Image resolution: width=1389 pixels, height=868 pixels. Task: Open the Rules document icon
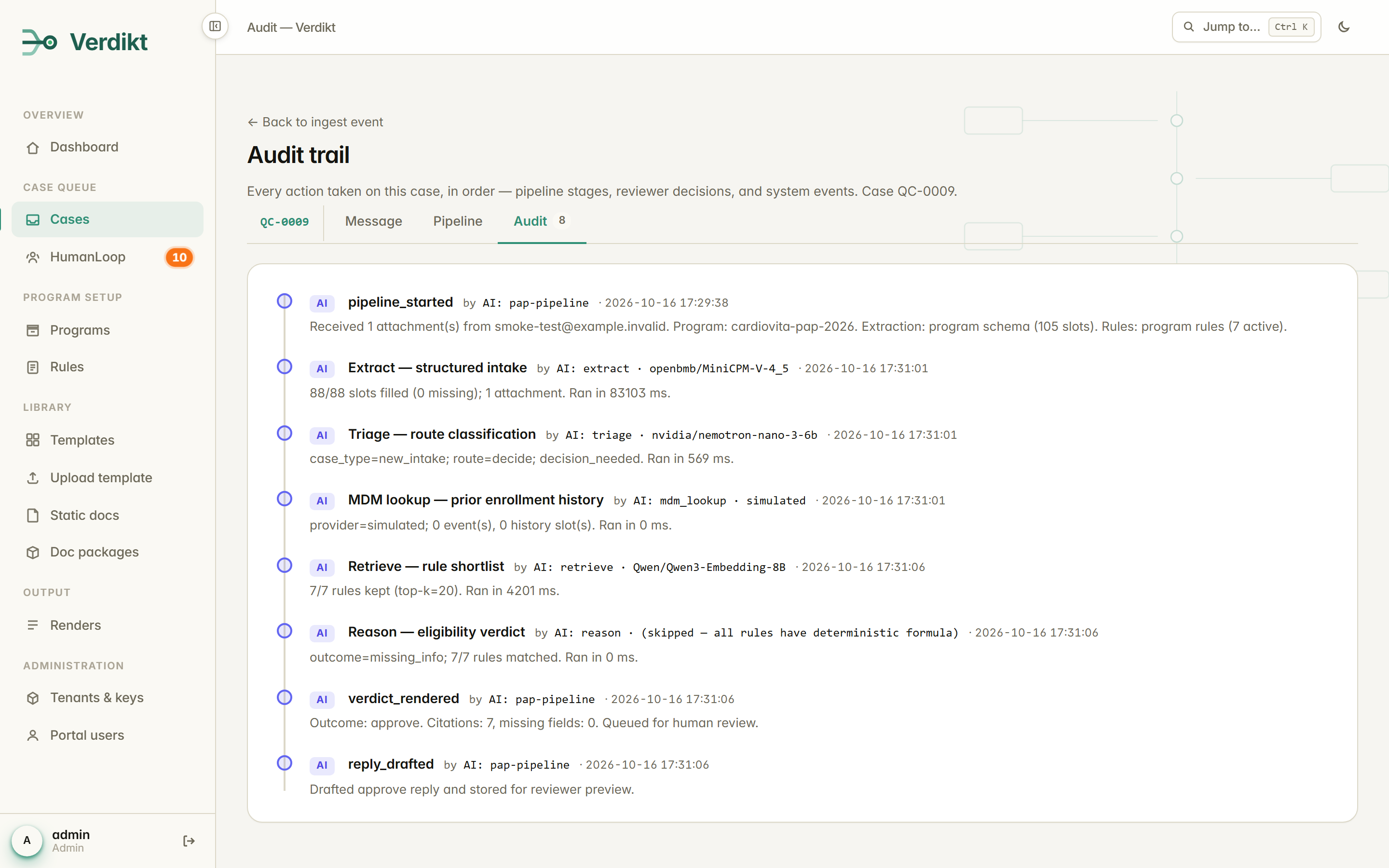tap(33, 367)
